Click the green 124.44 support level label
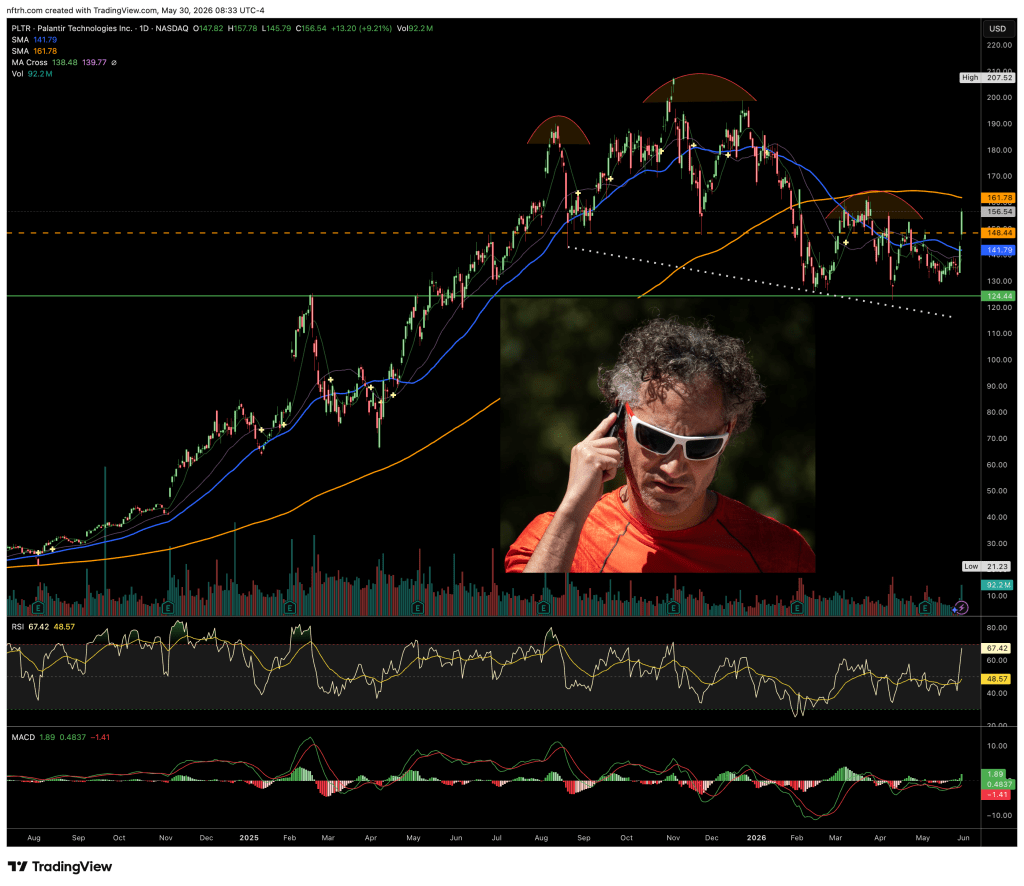The image size is (1024, 886). coord(999,296)
